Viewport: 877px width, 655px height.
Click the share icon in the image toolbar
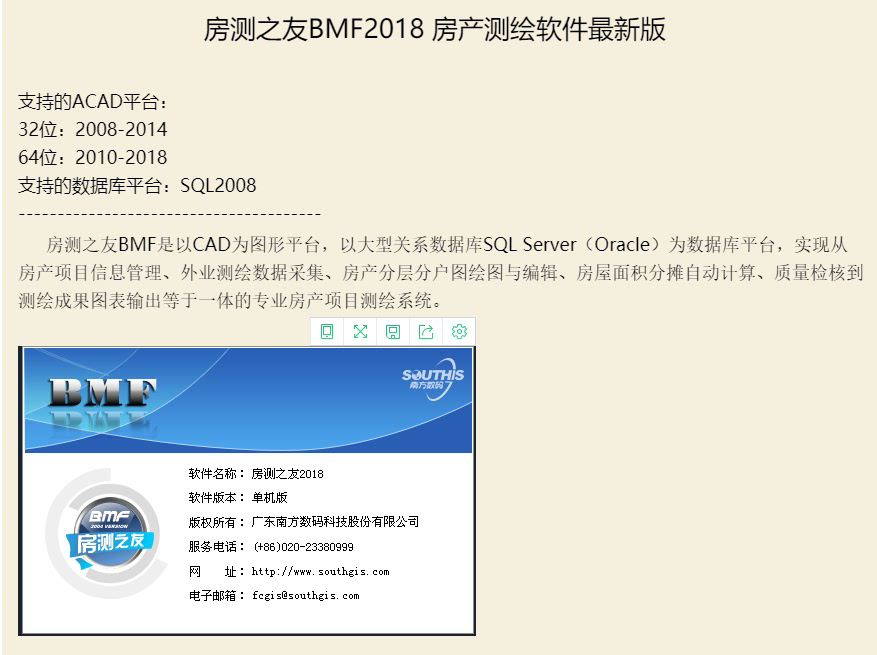[426, 332]
